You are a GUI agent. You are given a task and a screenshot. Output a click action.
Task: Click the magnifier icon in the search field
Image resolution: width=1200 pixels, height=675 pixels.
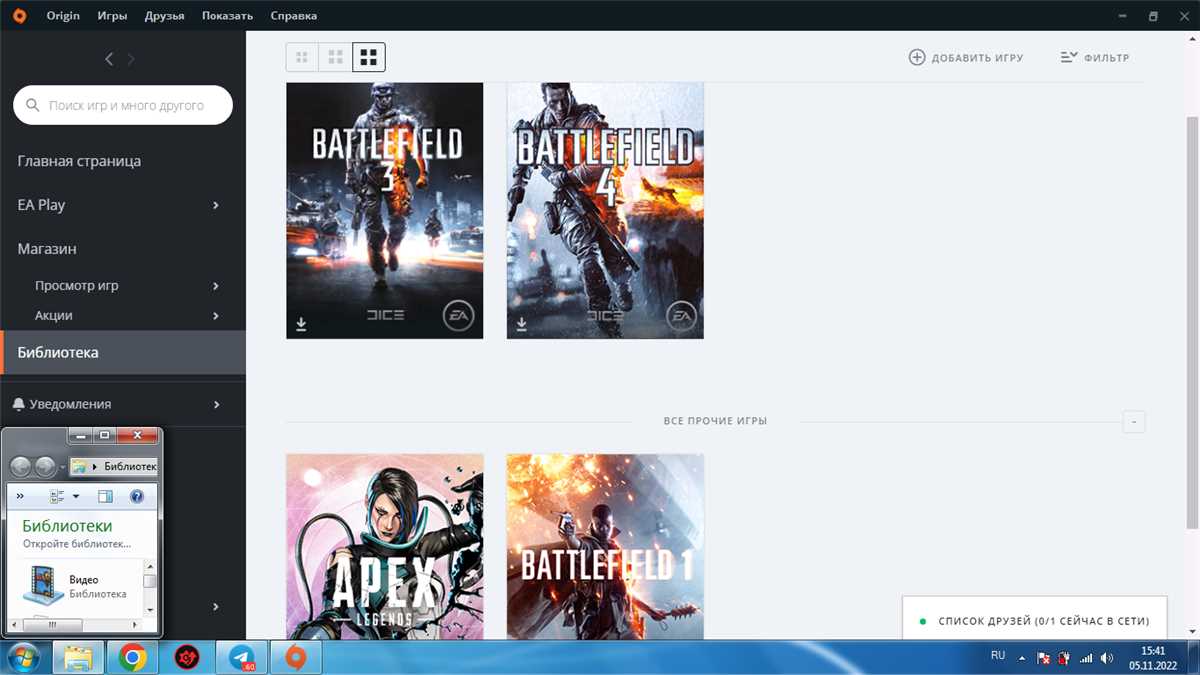pyautogui.click(x=31, y=105)
